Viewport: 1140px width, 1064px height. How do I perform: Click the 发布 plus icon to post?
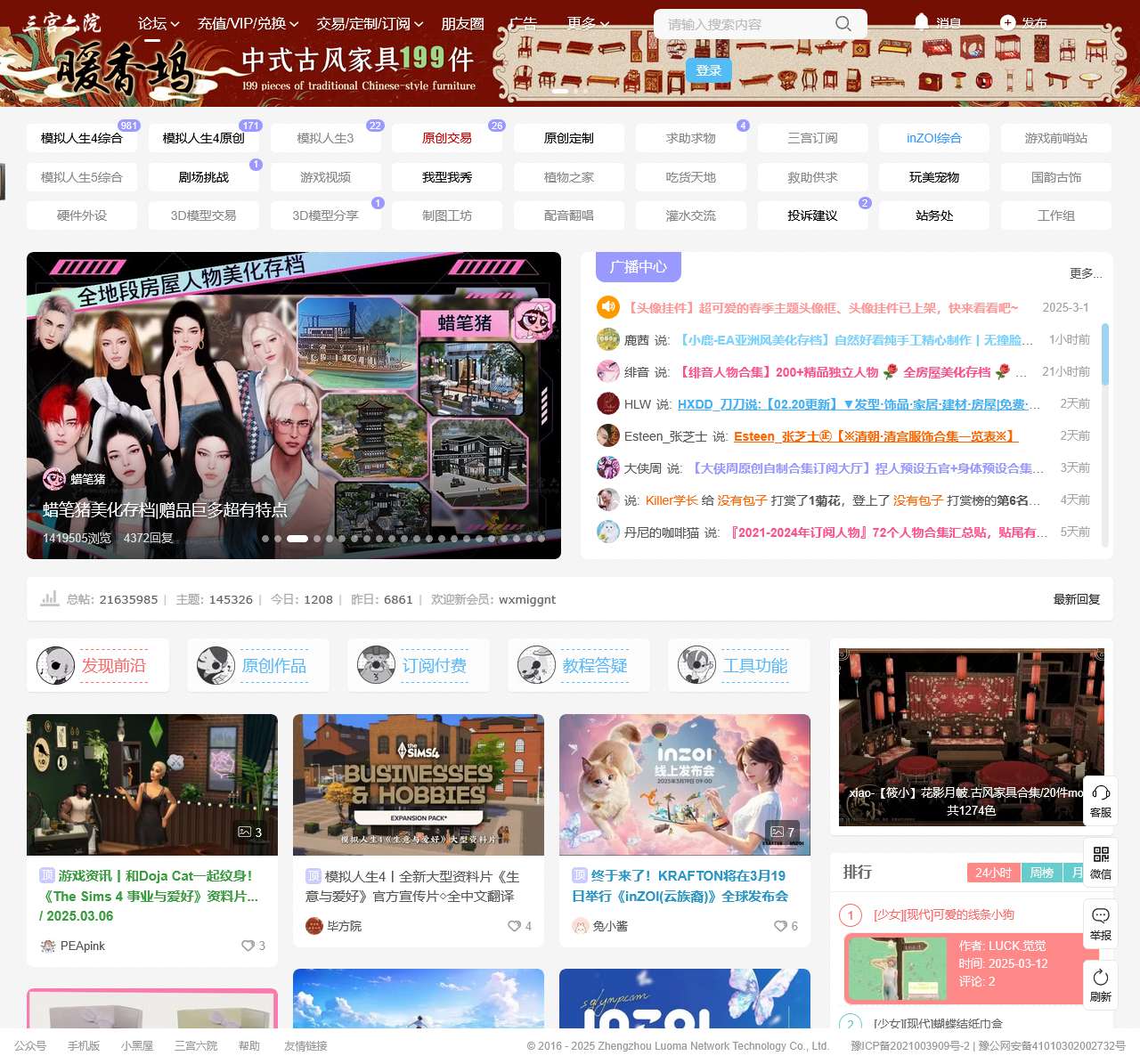point(1006,22)
